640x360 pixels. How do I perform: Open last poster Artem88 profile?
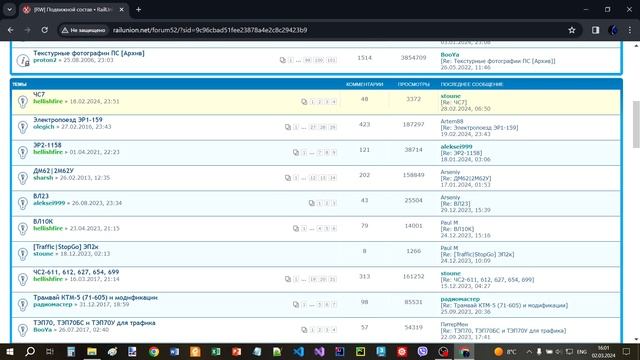click(x=452, y=121)
